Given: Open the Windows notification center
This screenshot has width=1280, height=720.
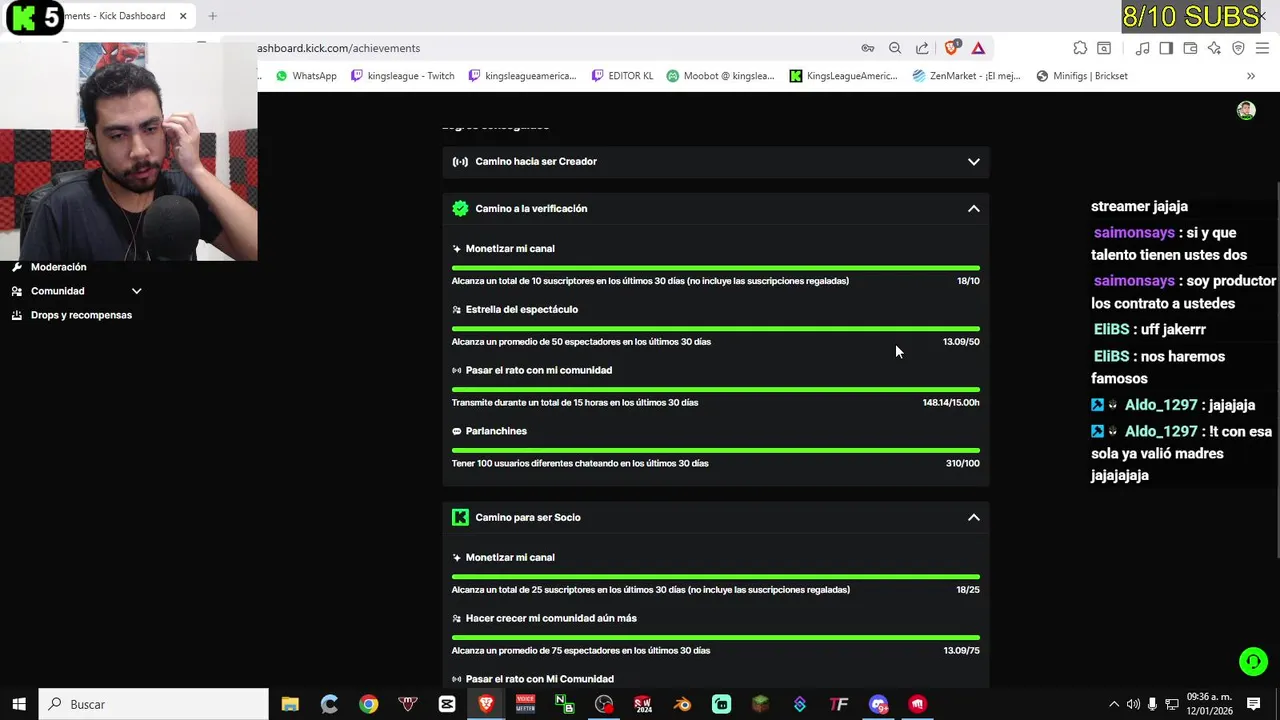Looking at the screenshot, I should pyautogui.click(x=1253, y=704).
